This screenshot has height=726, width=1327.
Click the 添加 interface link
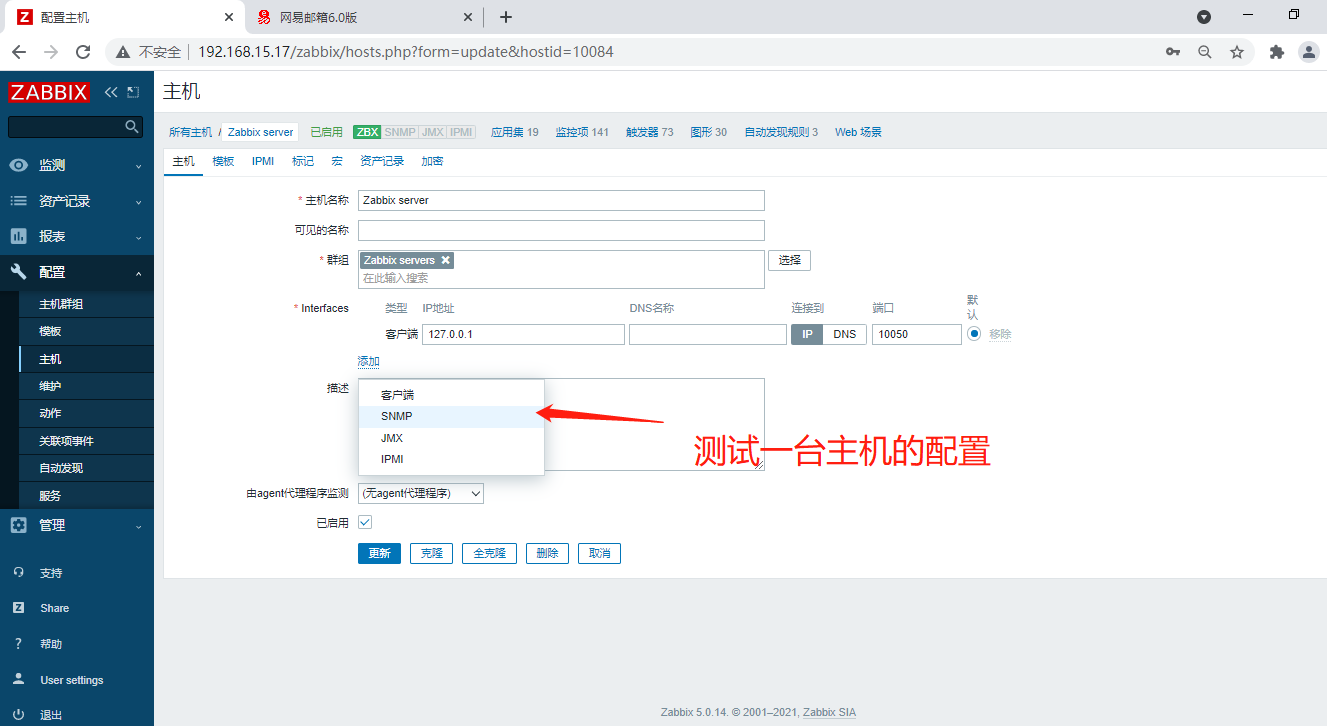tap(369, 361)
